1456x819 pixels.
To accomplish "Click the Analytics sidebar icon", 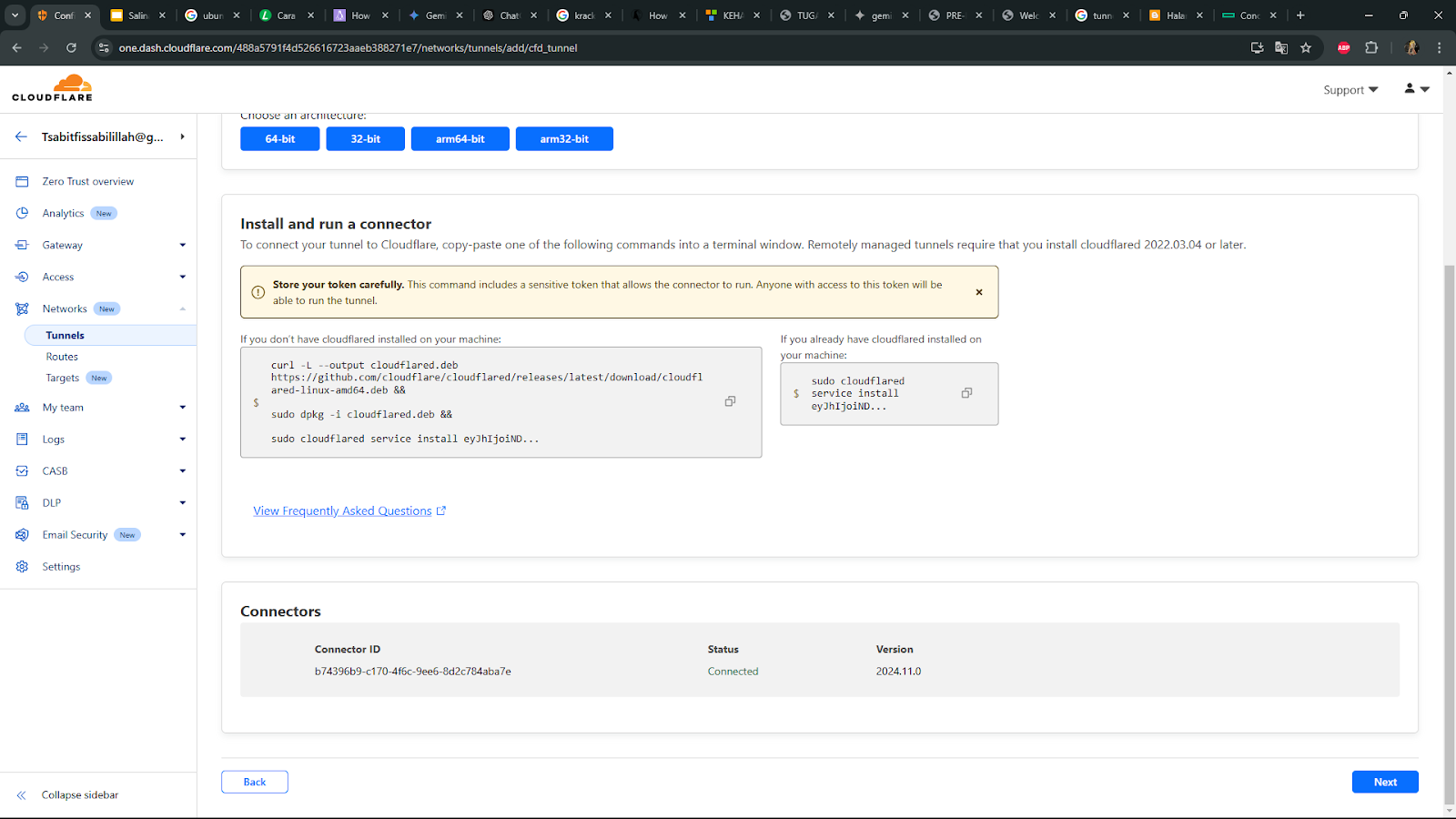I will (22, 213).
